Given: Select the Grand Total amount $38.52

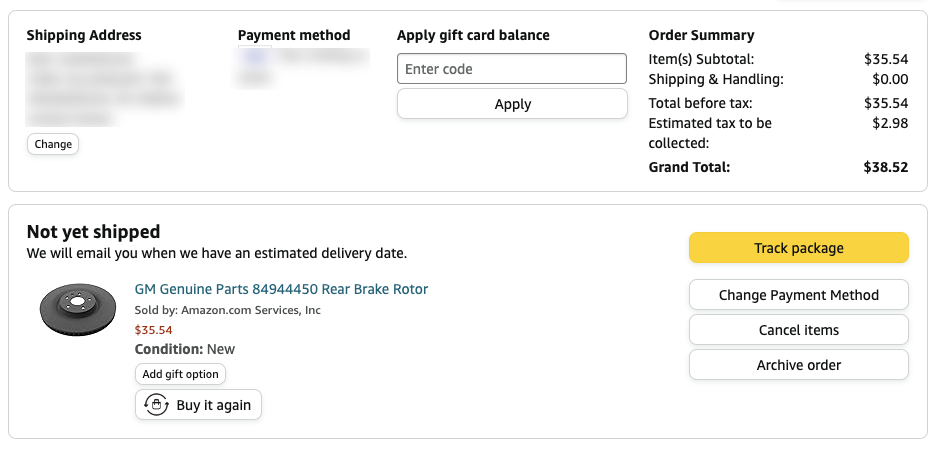Looking at the screenshot, I should [886, 167].
